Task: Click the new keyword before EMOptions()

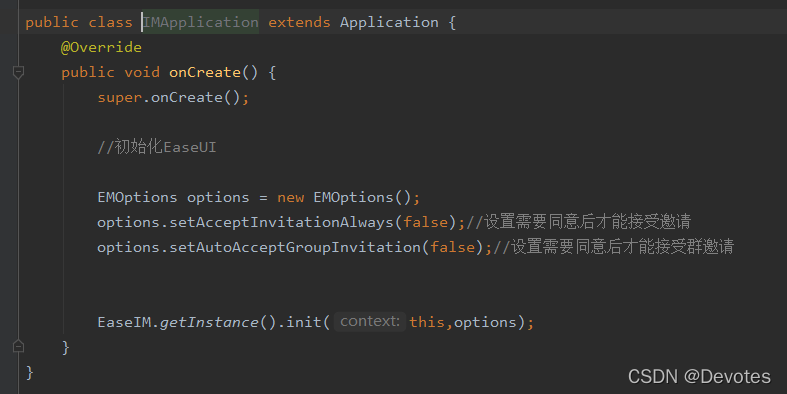Action: pos(291,197)
